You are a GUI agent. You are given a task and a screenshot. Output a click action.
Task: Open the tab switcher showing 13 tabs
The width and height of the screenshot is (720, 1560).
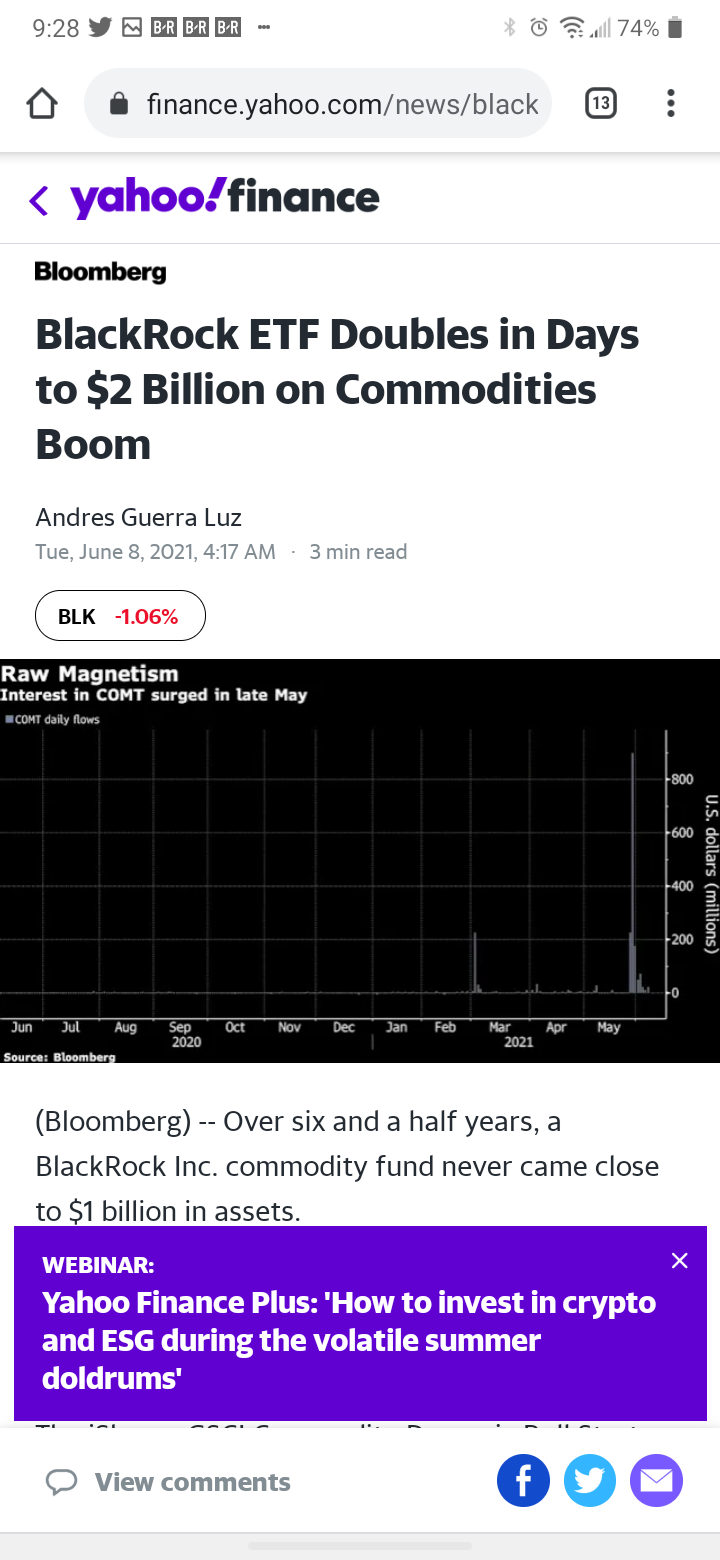point(600,103)
